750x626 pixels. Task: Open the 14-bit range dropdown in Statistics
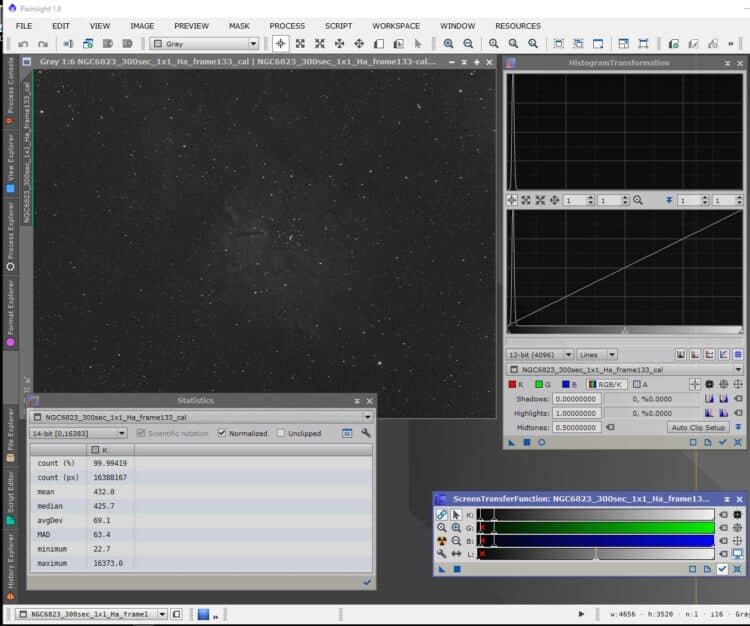(78, 433)
